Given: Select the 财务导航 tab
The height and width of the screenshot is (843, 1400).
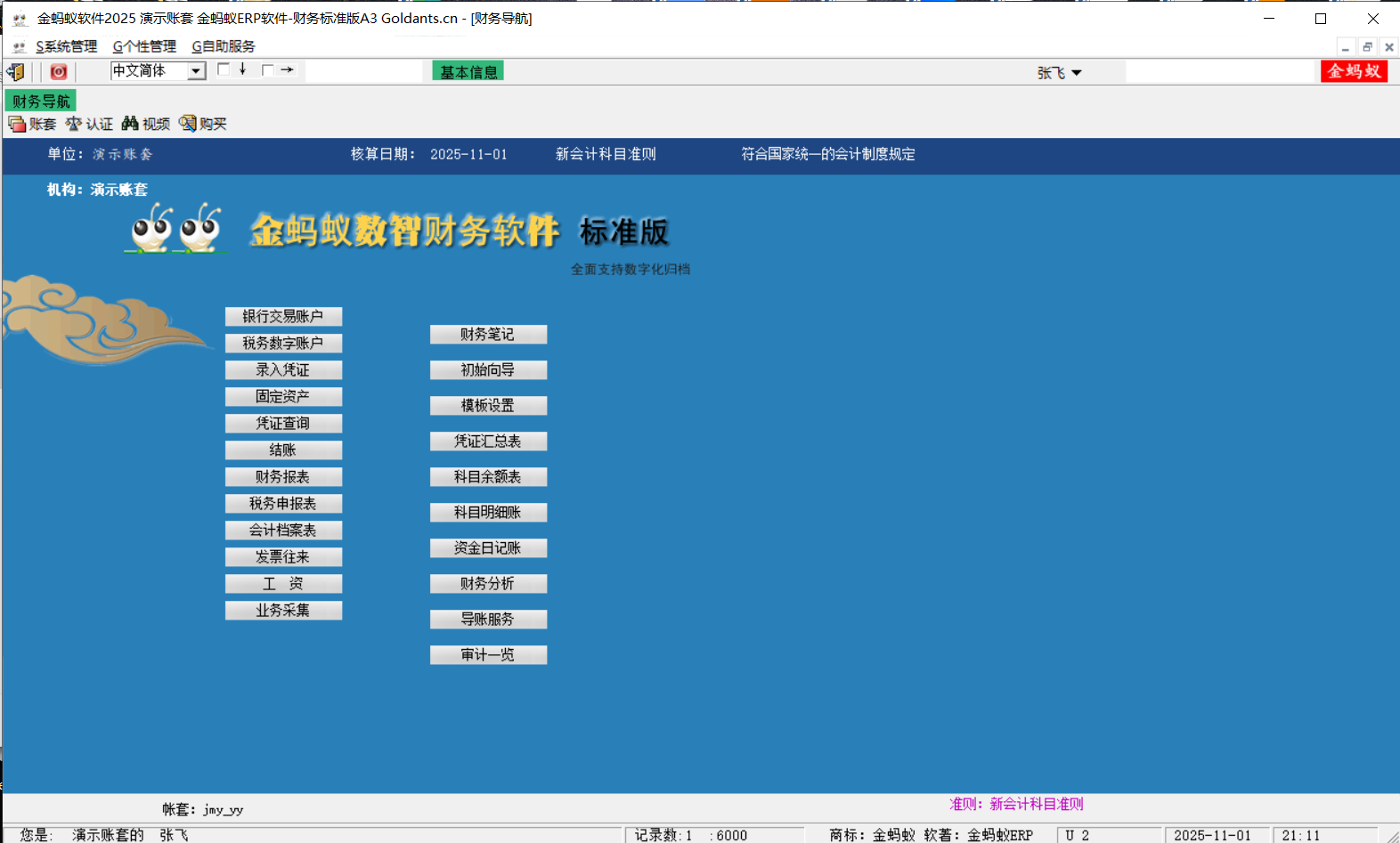Looking at the screenshot, I should [41, 101].
